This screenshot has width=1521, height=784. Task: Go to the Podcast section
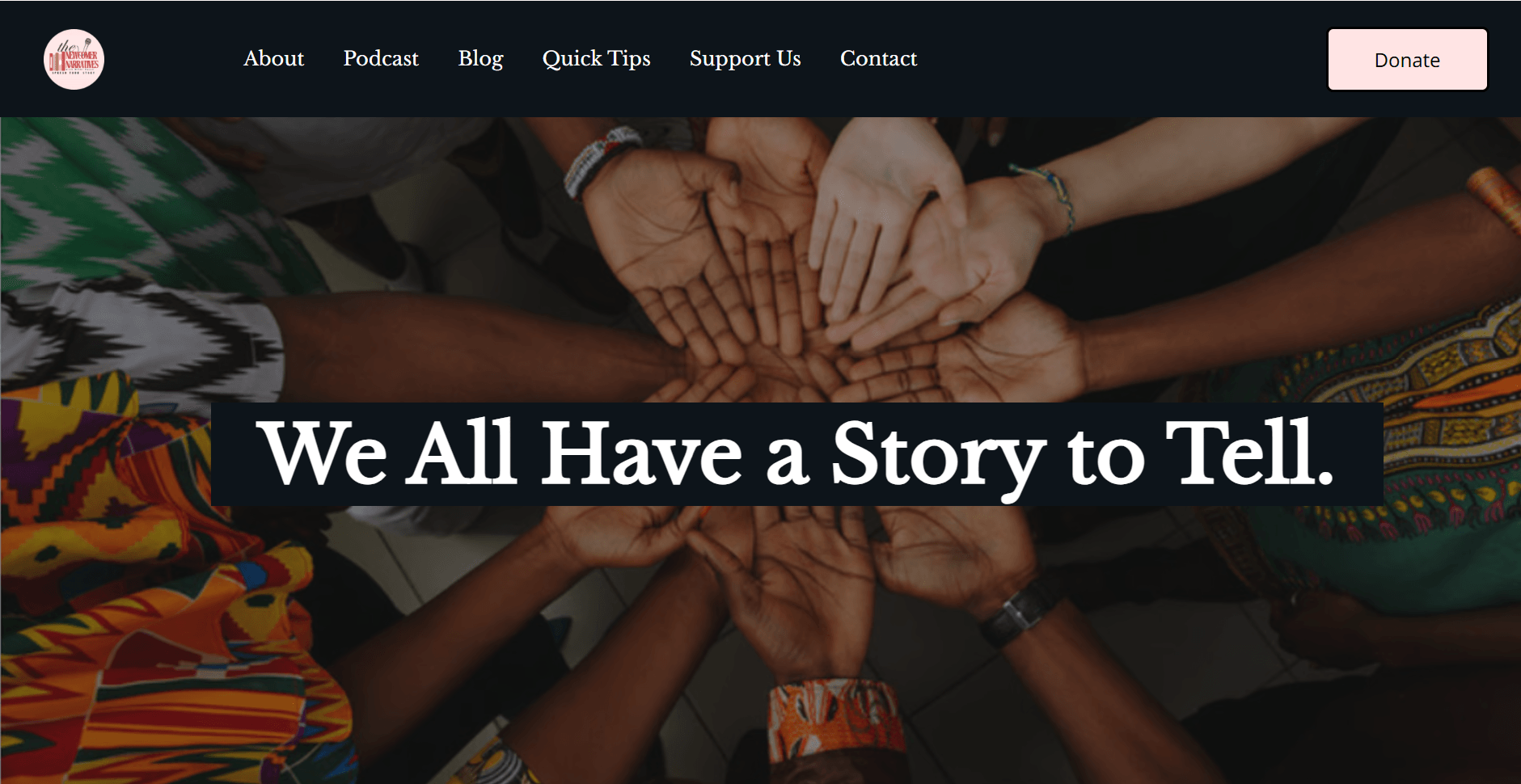381,58
